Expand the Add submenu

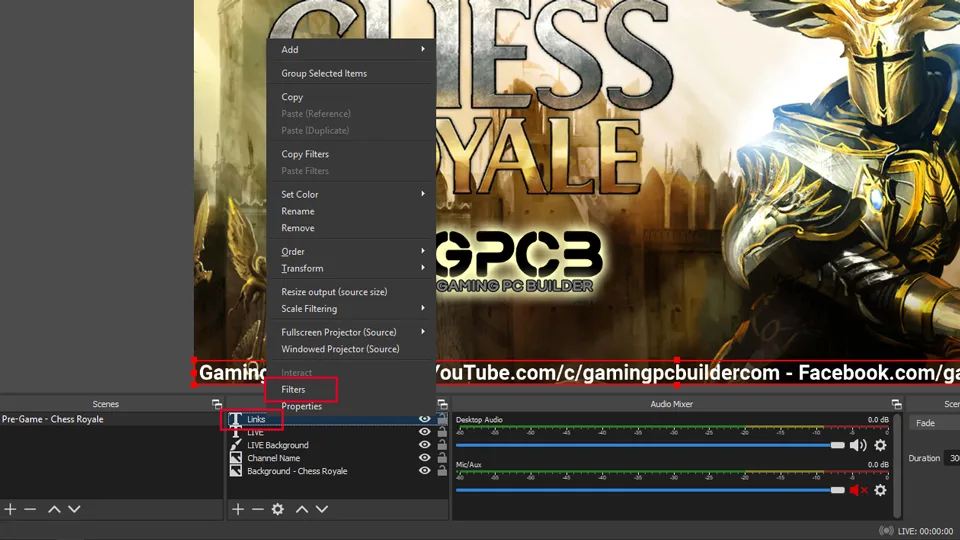tap(351, 50)
